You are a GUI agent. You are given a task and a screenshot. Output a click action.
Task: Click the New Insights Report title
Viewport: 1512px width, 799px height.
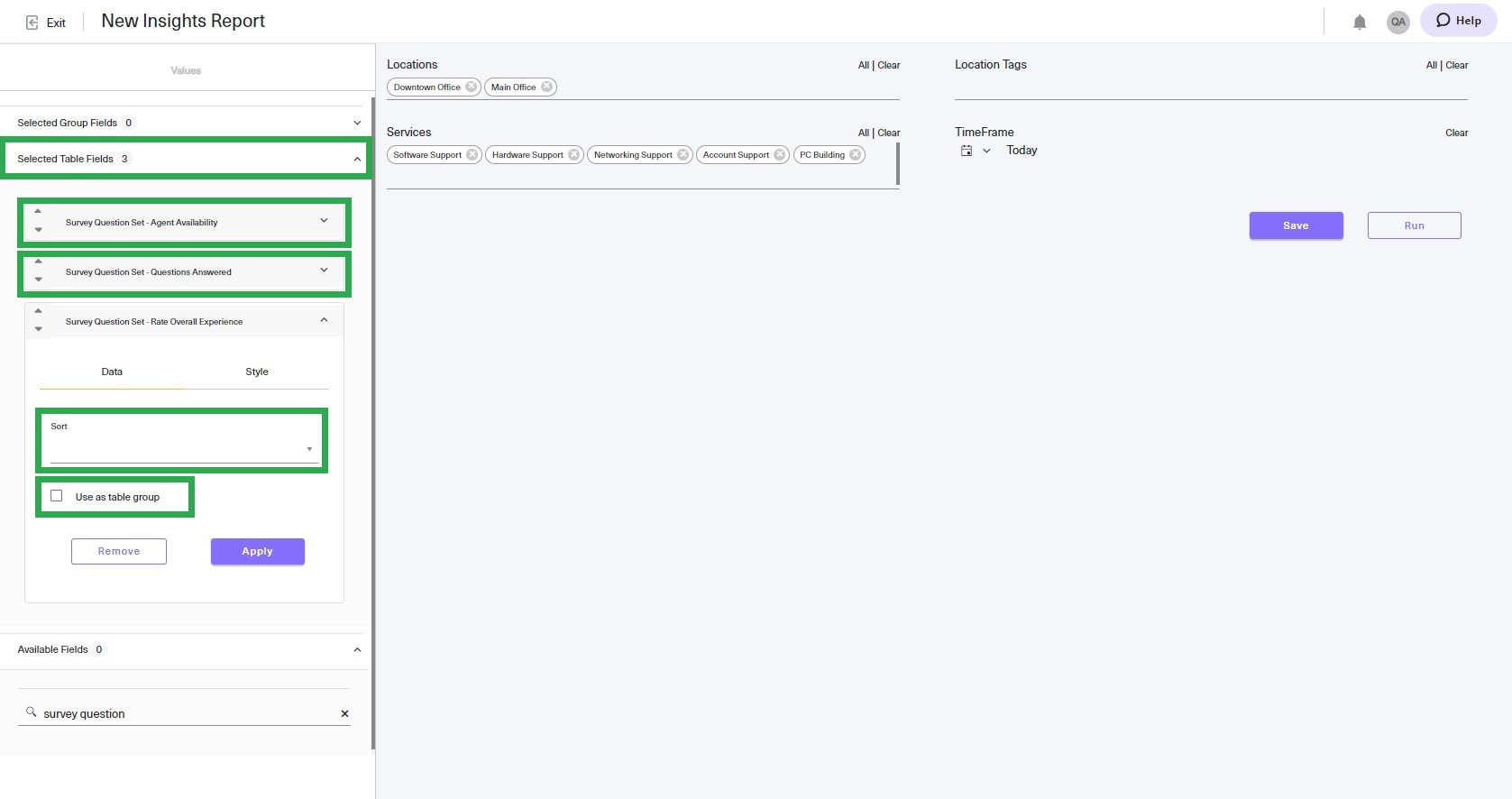pos(183,21)
